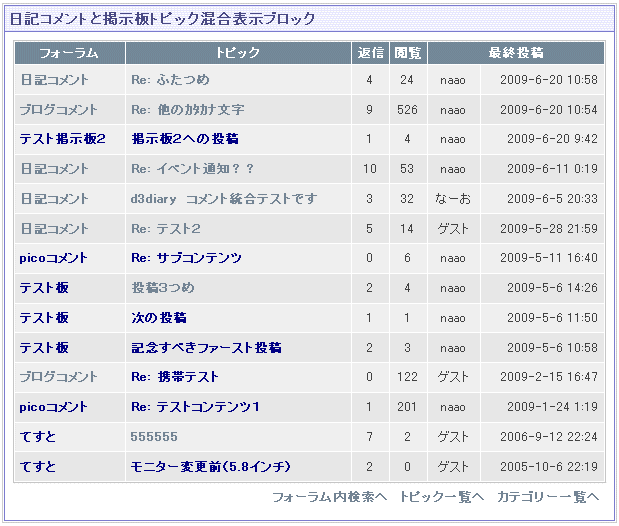Open the 'Re: 携帯テスト' topic
The height and width of the screenshot is (526, 619).
coord(174,377)
